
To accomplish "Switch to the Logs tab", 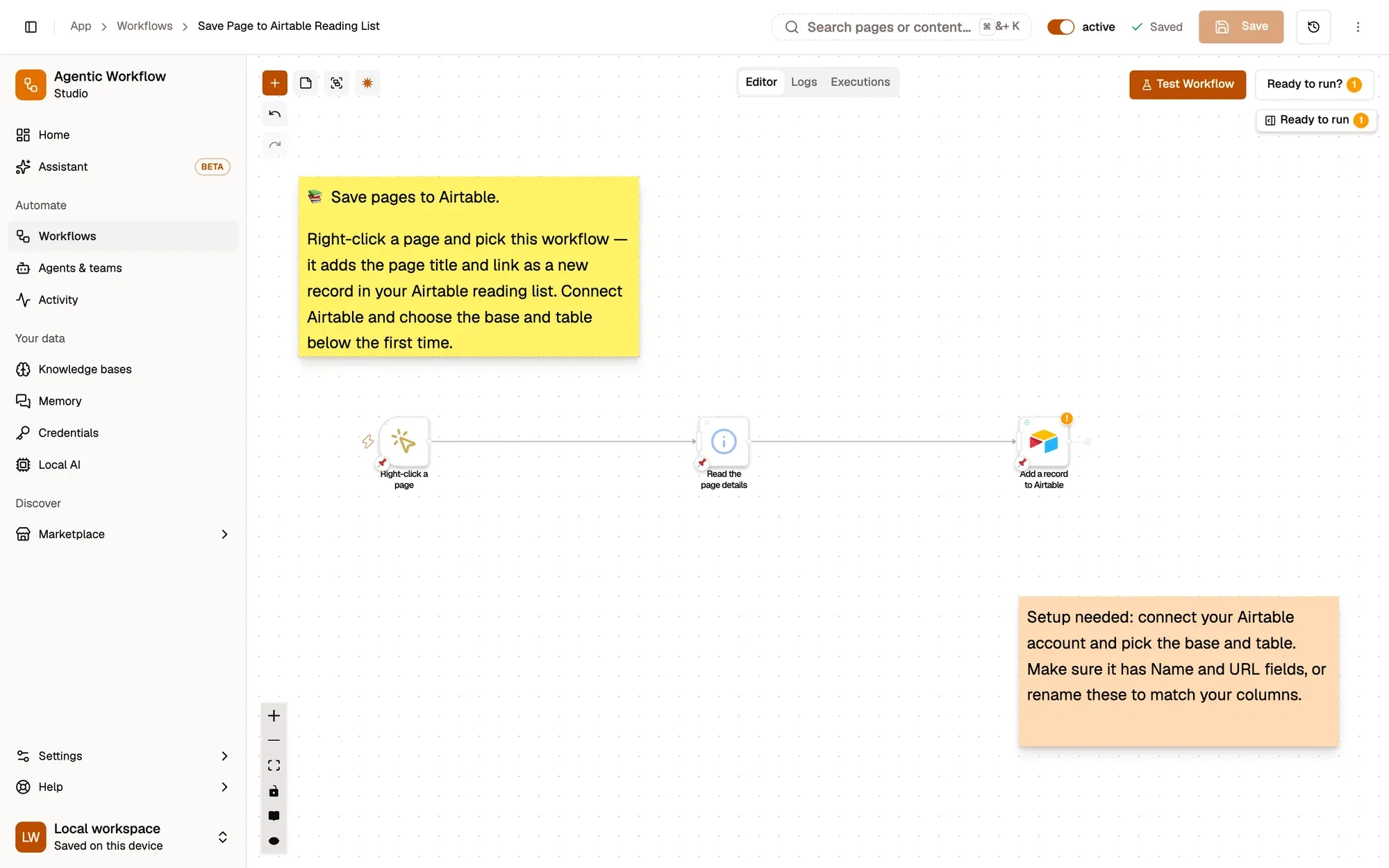I will coord(804,82).
